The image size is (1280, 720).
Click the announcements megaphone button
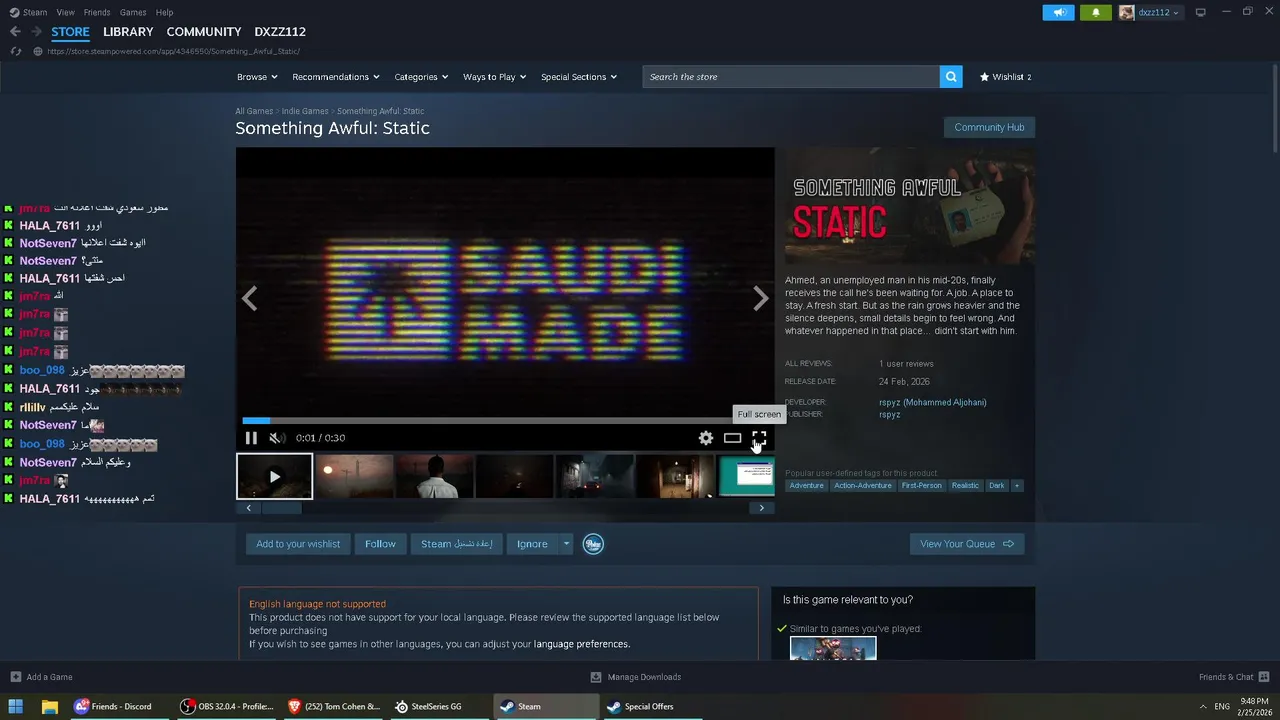point(1059,12)
